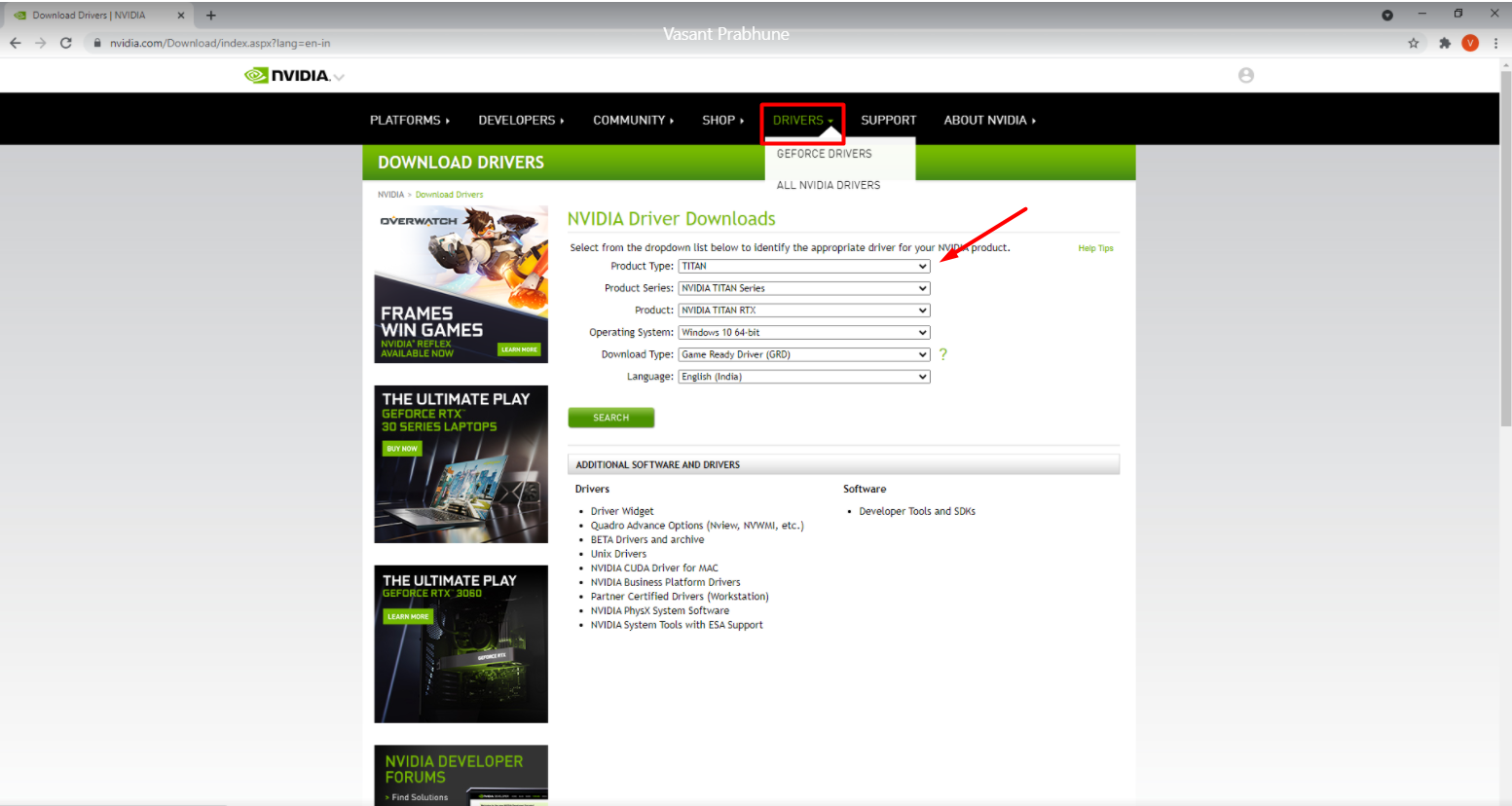Click the green question mark help icon
Screen dimensions: 1512x806
[942, 354]
